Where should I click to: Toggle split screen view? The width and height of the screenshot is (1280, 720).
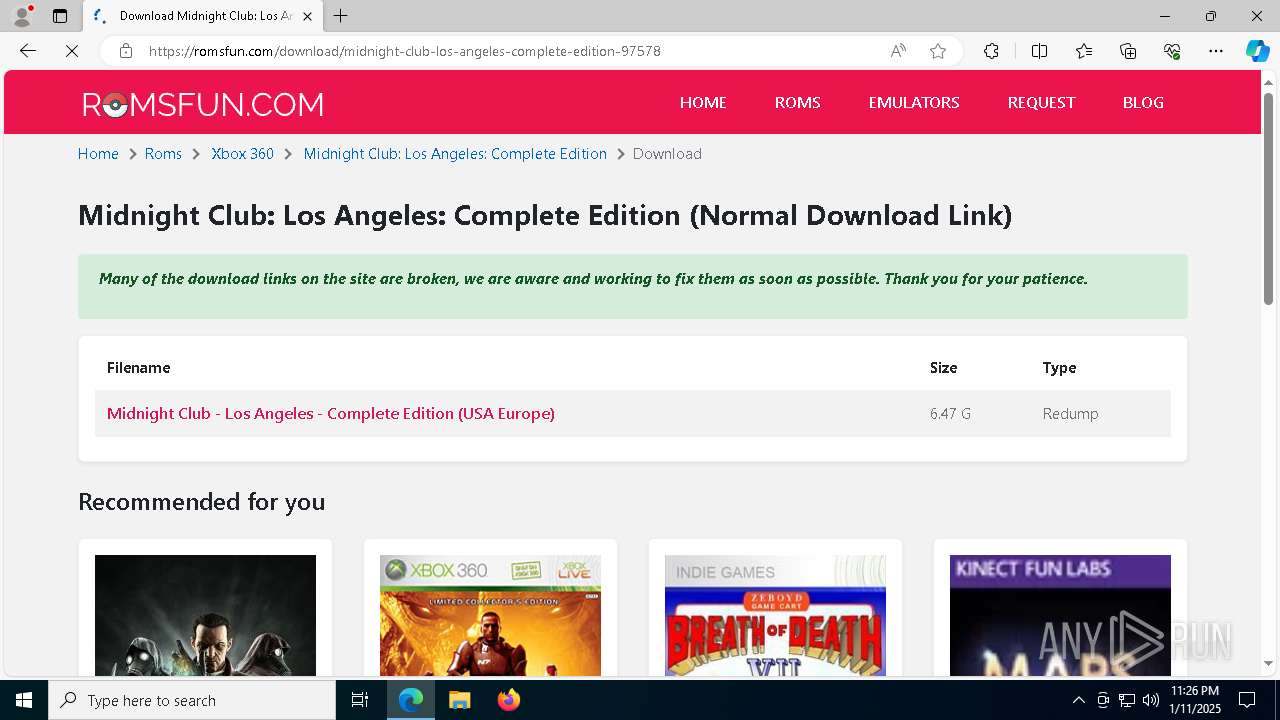1039,51
